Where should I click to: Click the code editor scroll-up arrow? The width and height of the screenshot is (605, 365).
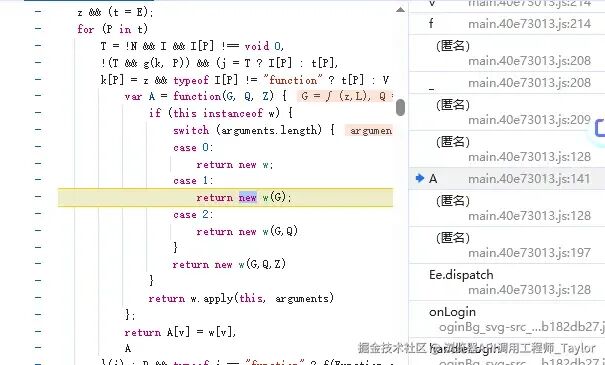pos(401,10)
